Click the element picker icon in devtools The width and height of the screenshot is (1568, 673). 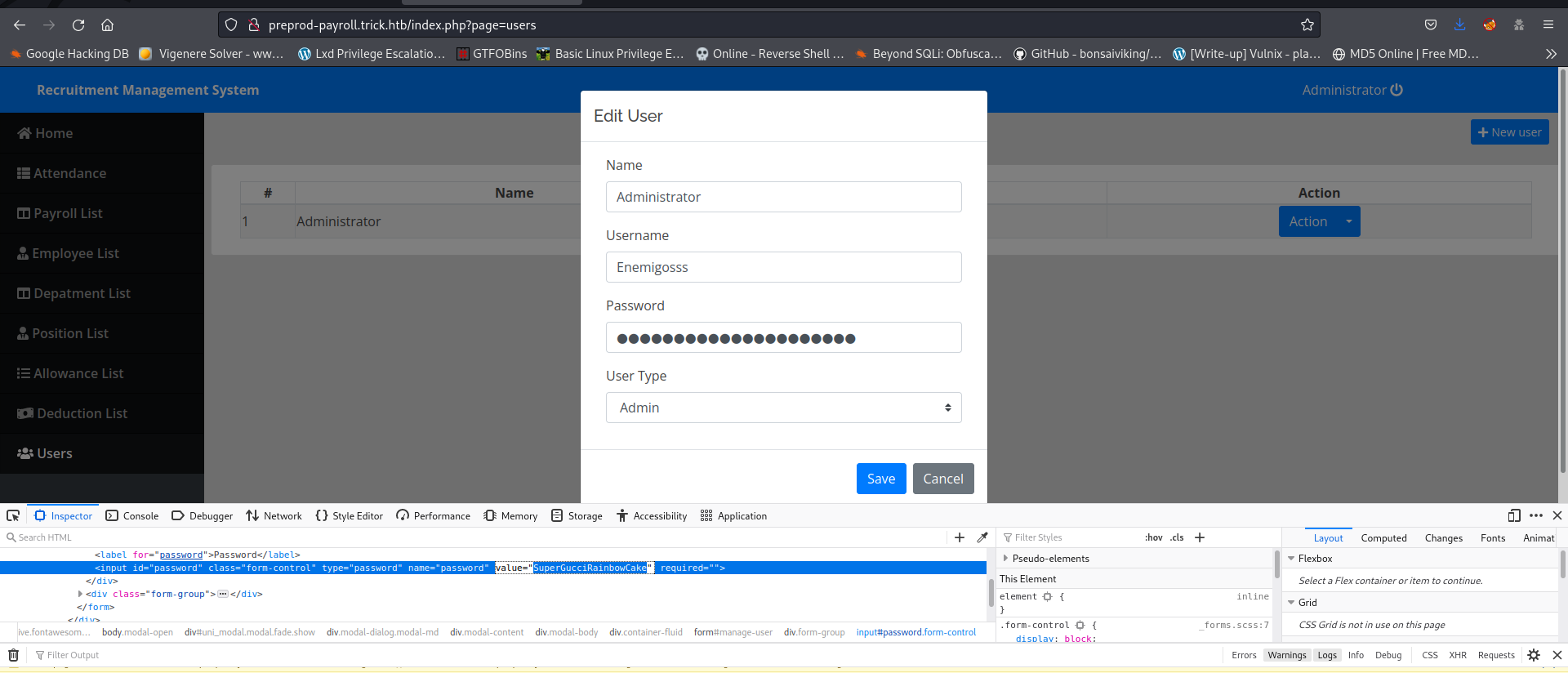tap(13, 515)
